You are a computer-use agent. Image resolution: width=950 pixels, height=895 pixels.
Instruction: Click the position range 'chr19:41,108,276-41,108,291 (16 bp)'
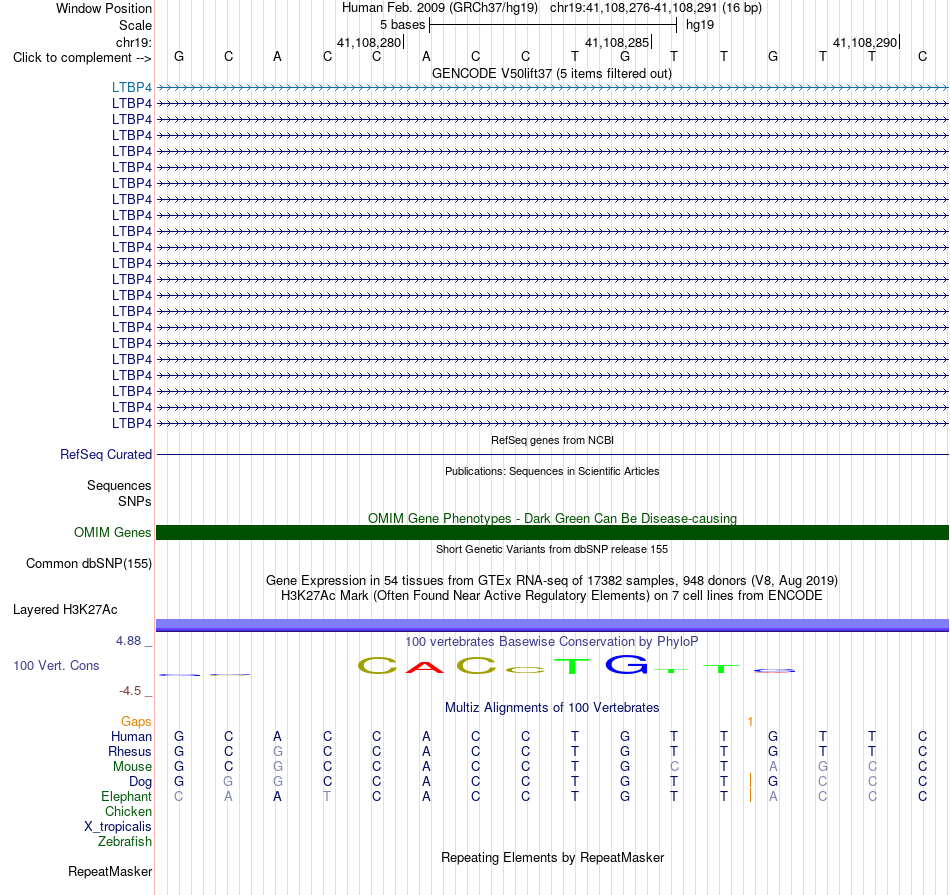click(x=656, y=8)
